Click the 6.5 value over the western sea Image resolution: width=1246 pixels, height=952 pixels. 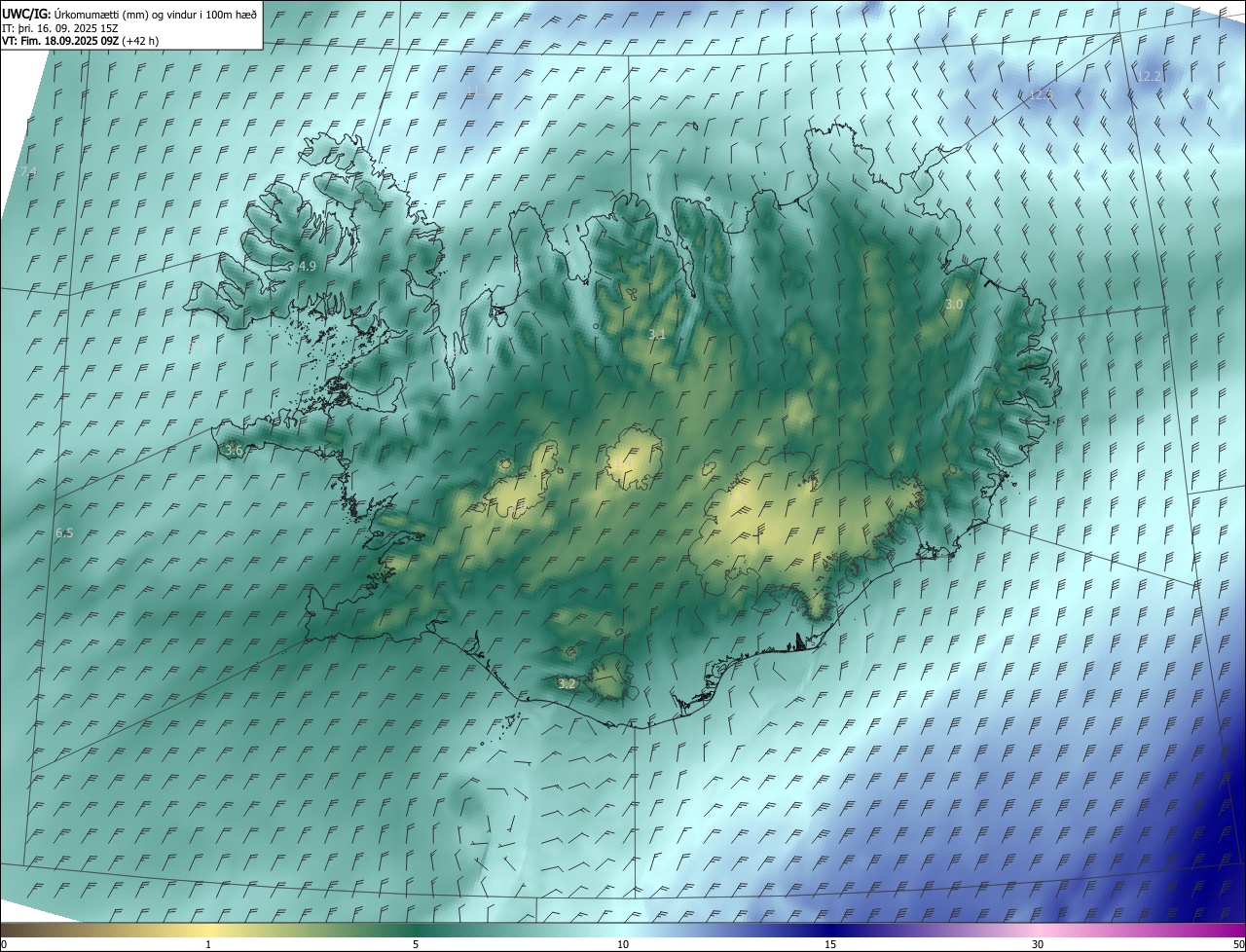click(64, 532)
